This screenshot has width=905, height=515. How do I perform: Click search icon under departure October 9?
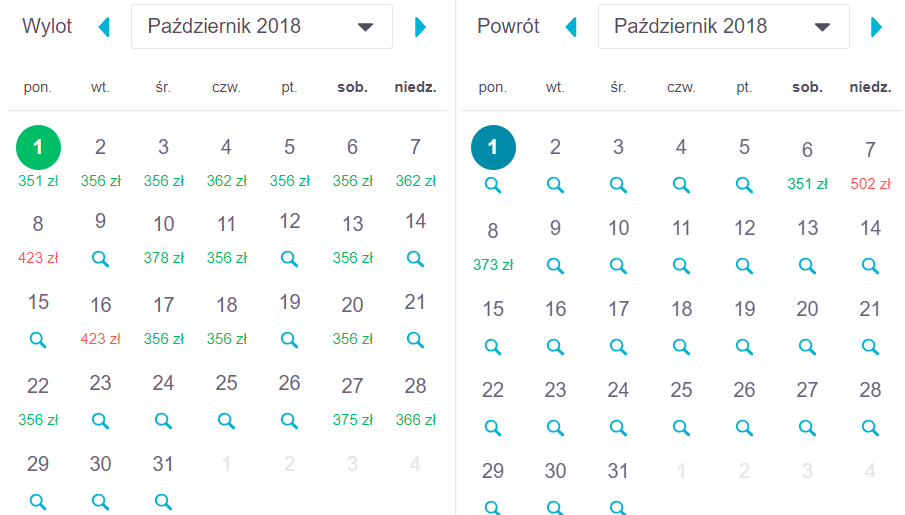click(x=100, y=258)
